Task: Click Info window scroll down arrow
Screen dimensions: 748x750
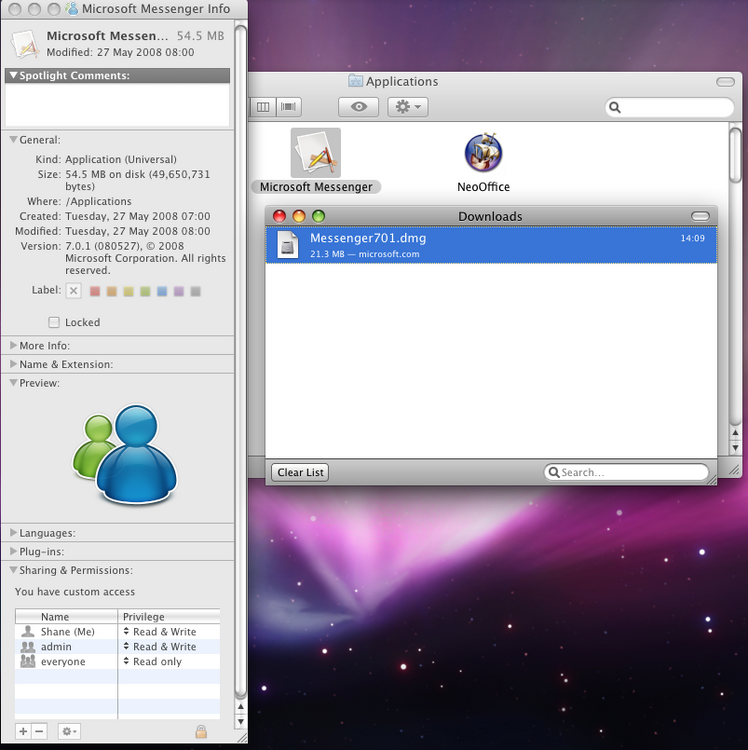Action: point(241,721)
